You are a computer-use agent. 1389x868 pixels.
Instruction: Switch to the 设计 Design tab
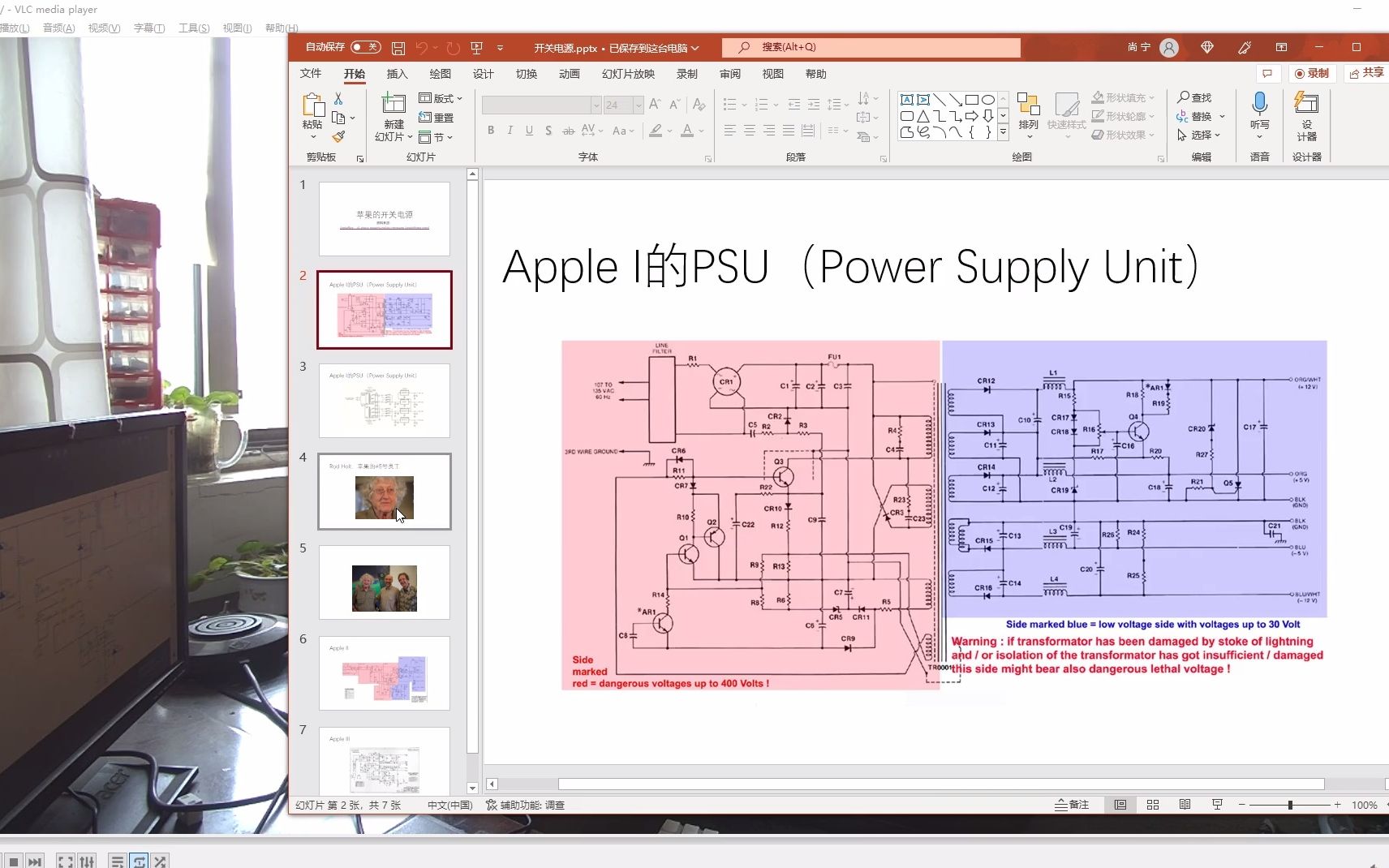pos(484,74)
